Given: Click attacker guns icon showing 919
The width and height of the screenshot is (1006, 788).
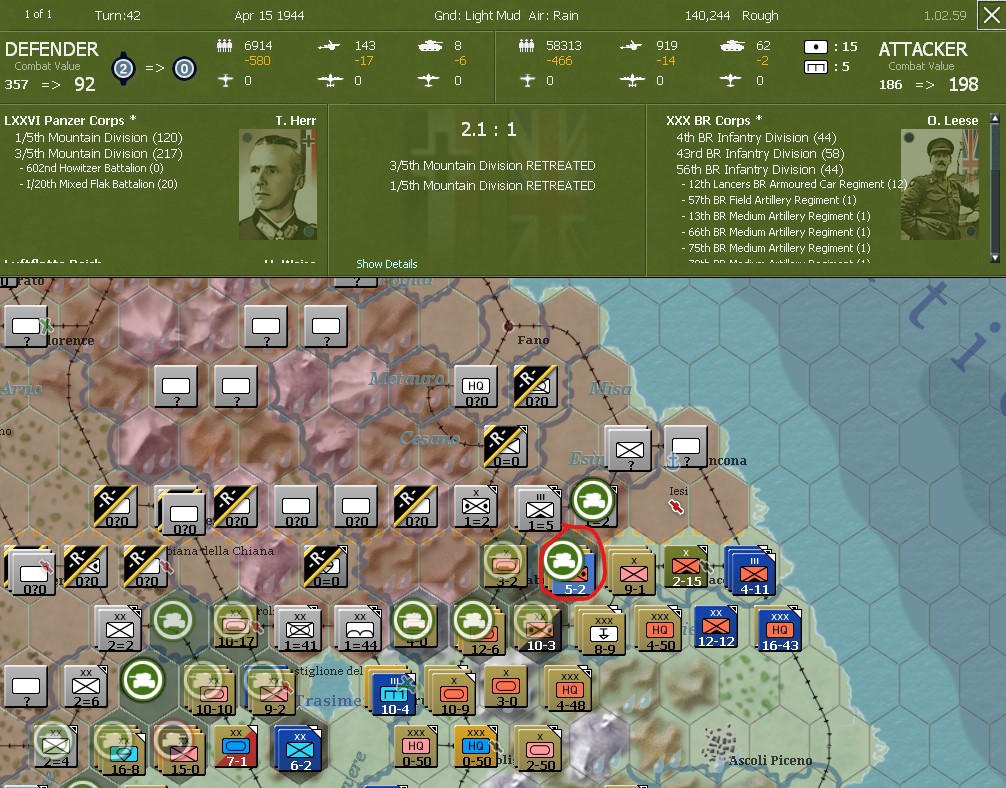Looking at the screenshot, I should click(x=631, y=46).
